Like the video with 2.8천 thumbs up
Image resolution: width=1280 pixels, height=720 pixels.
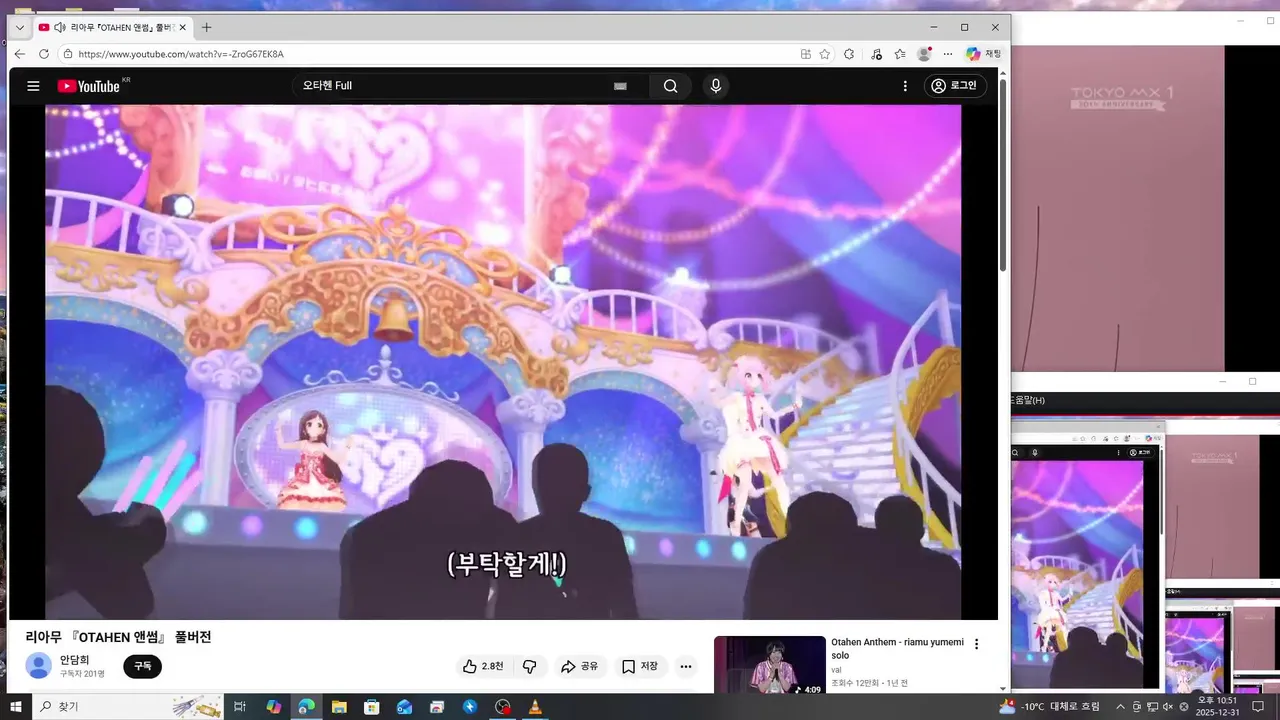click(x=483, y=666)
